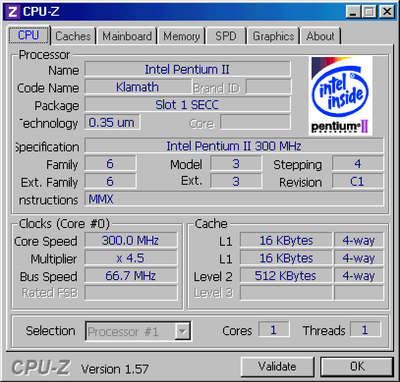Screen dimensions: 400x382
Task: Click the Bus Speed '66.7 MHz' value
Action: tap(131, 276)
